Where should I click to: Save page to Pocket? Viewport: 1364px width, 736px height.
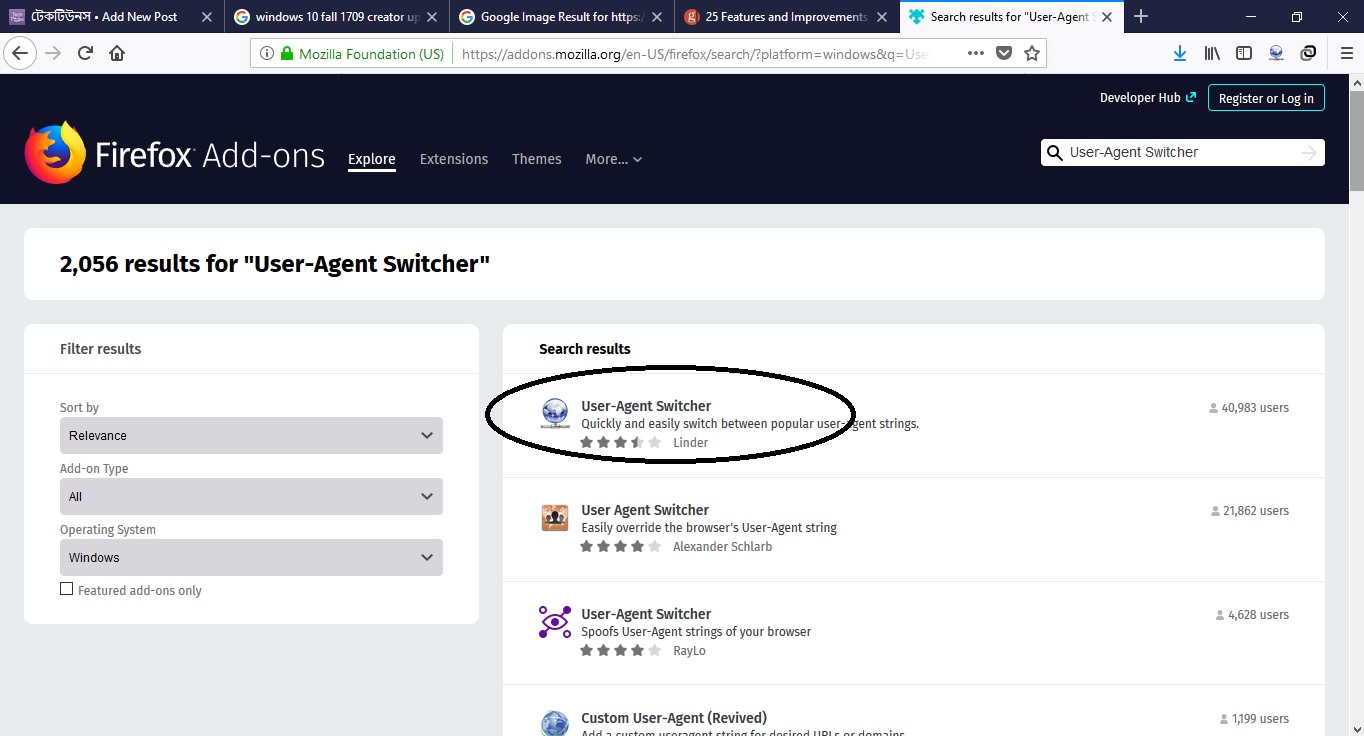point(1004,54)
